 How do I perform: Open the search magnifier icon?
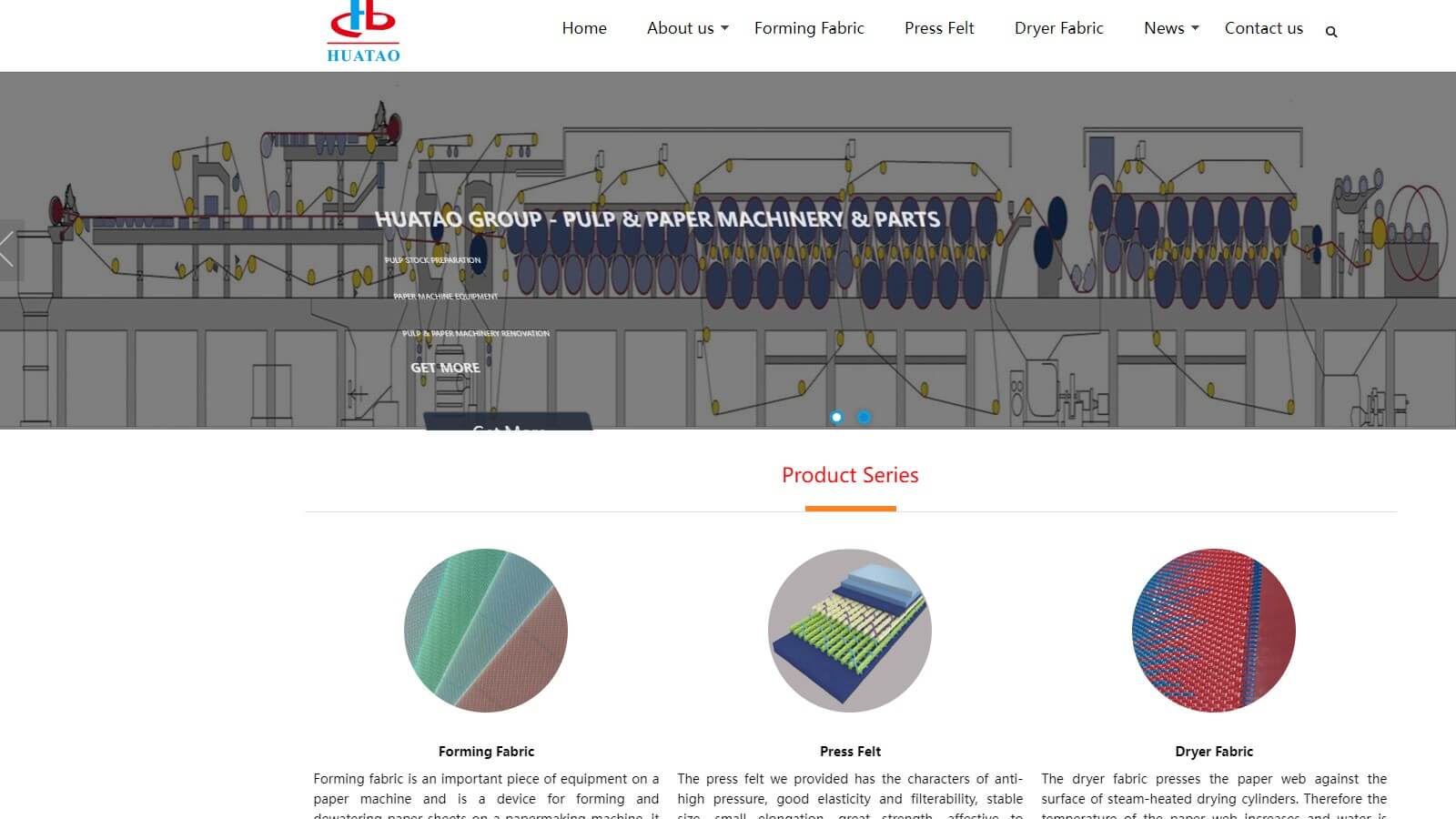(1331, 32)
